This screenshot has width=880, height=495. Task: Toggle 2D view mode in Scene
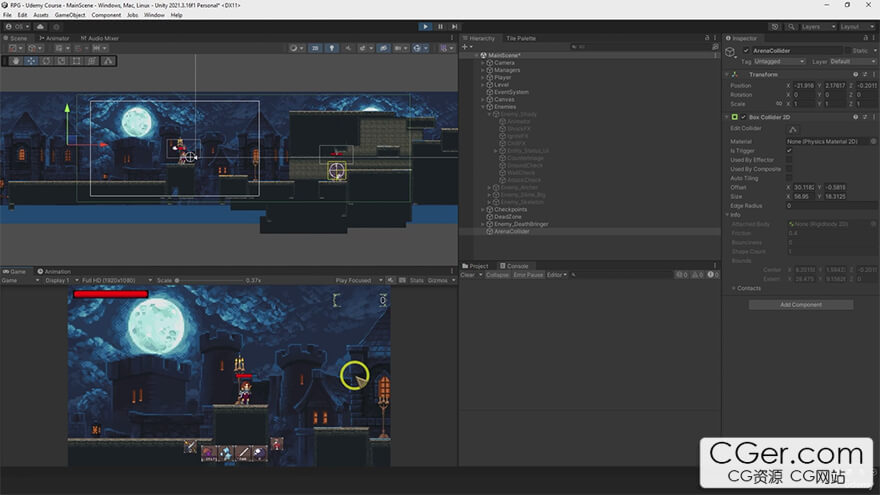315,48
